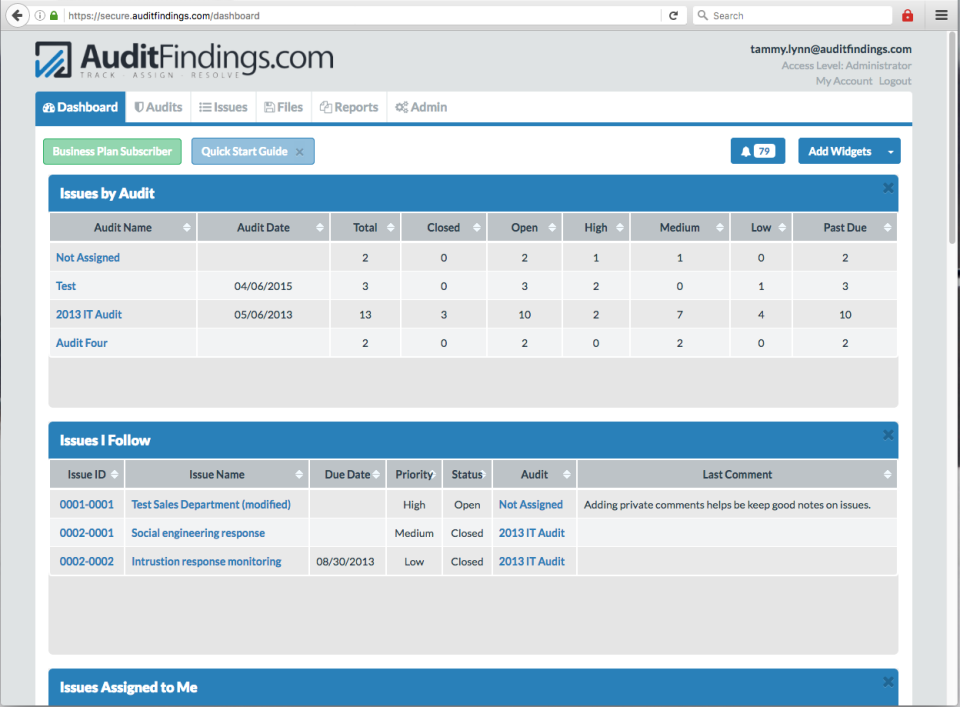The image size is (960, 707).
Task: Open the Quick Start Guide
Action: [x=245, y=151]
